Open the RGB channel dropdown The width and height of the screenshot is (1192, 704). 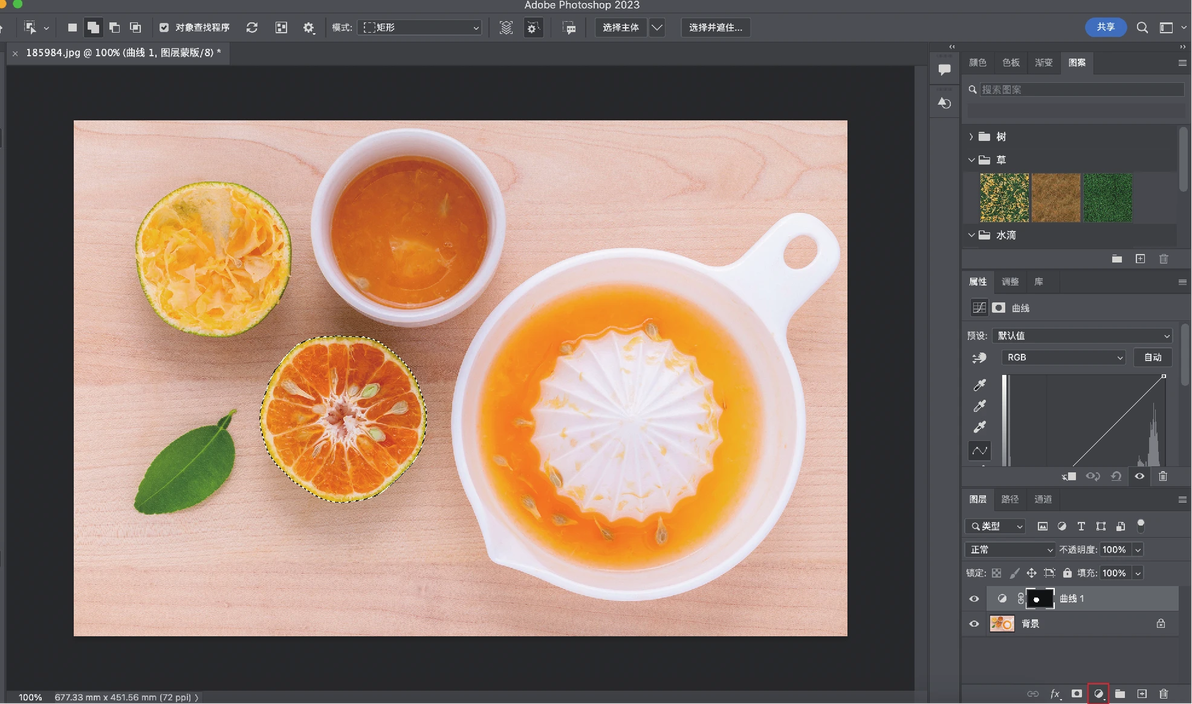click(x=1064, y=357)
